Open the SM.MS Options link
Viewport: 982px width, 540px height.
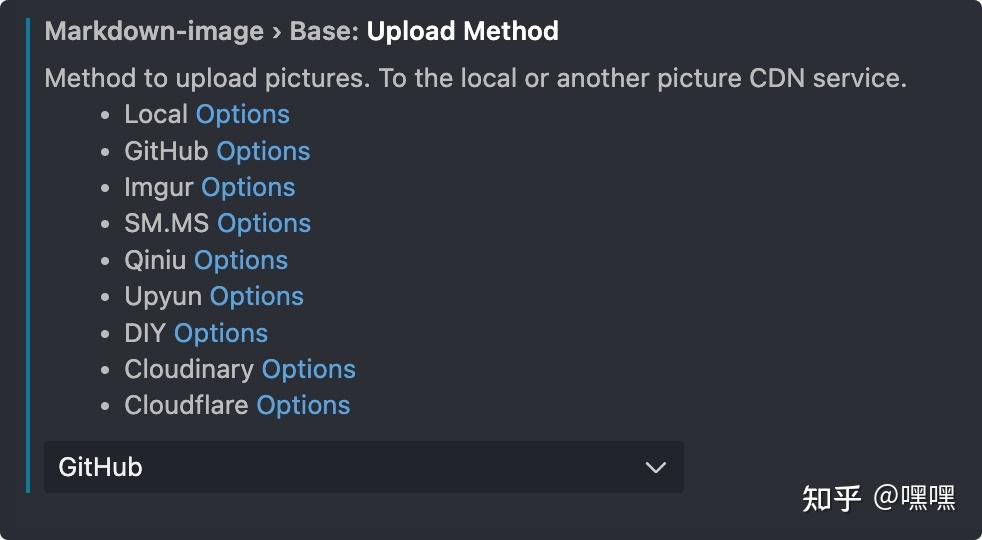tap(264, 223)
